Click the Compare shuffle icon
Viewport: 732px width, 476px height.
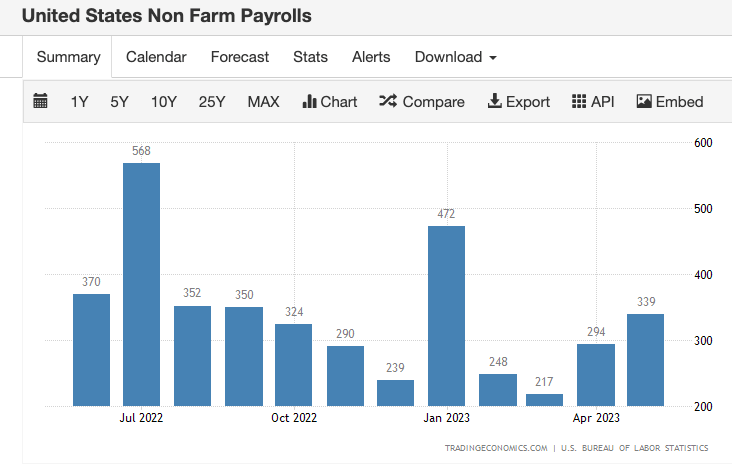click(x=388, y=101)
